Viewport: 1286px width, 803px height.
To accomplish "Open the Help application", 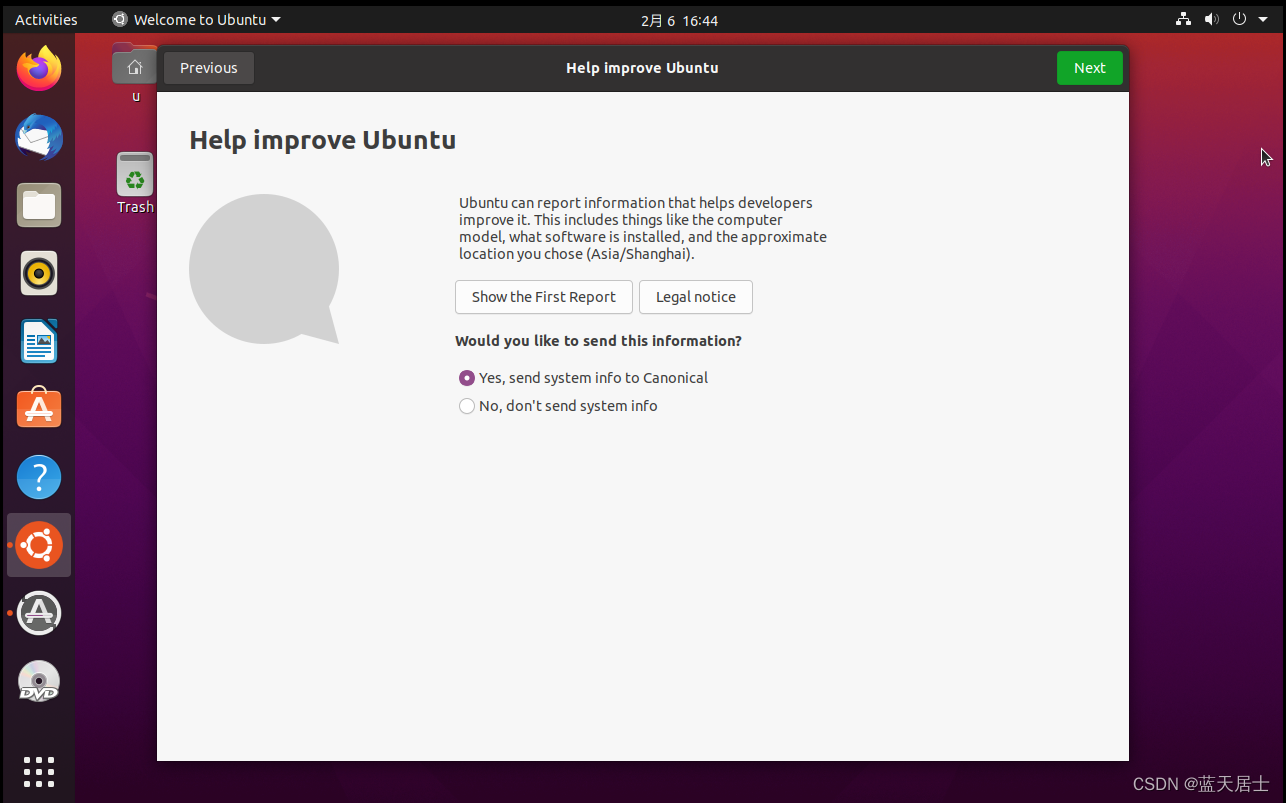I will coord(38,477).
